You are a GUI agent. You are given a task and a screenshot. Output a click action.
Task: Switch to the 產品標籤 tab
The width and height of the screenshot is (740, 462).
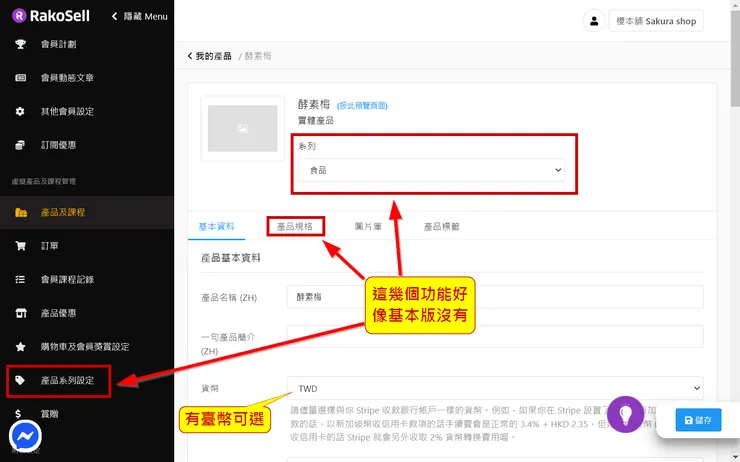coord(441,227)
